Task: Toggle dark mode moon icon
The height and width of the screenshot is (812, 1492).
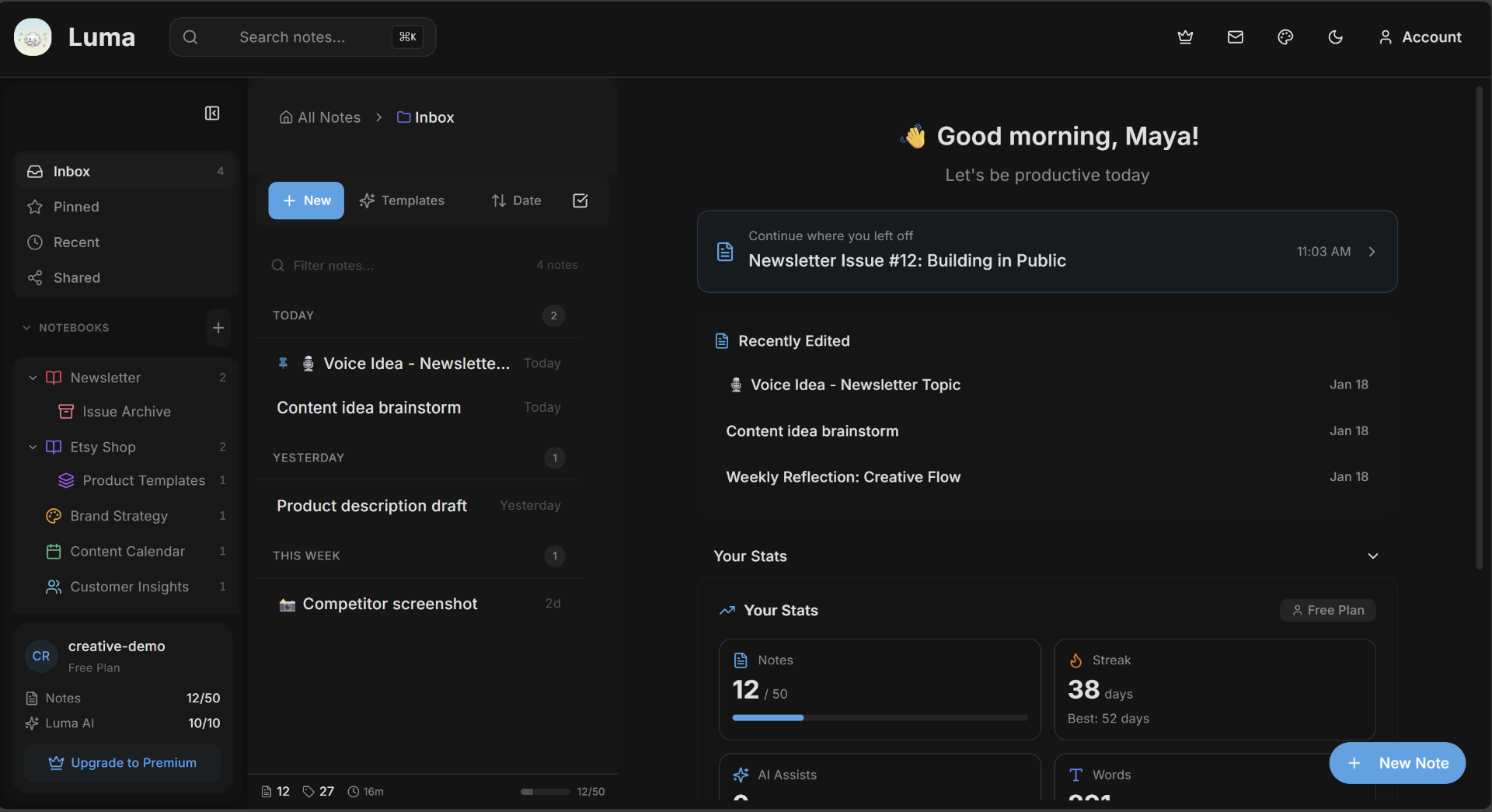Action: click(x=1336, y=37)
